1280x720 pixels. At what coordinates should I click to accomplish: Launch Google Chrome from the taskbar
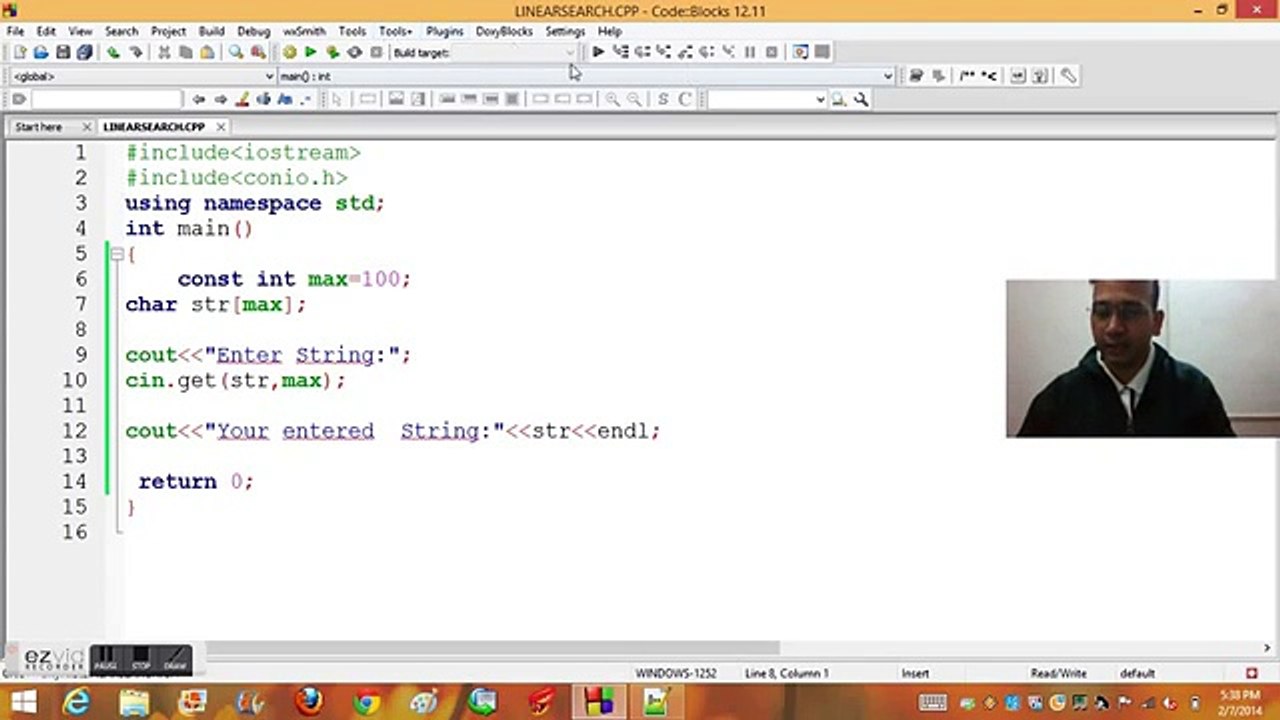367,702
